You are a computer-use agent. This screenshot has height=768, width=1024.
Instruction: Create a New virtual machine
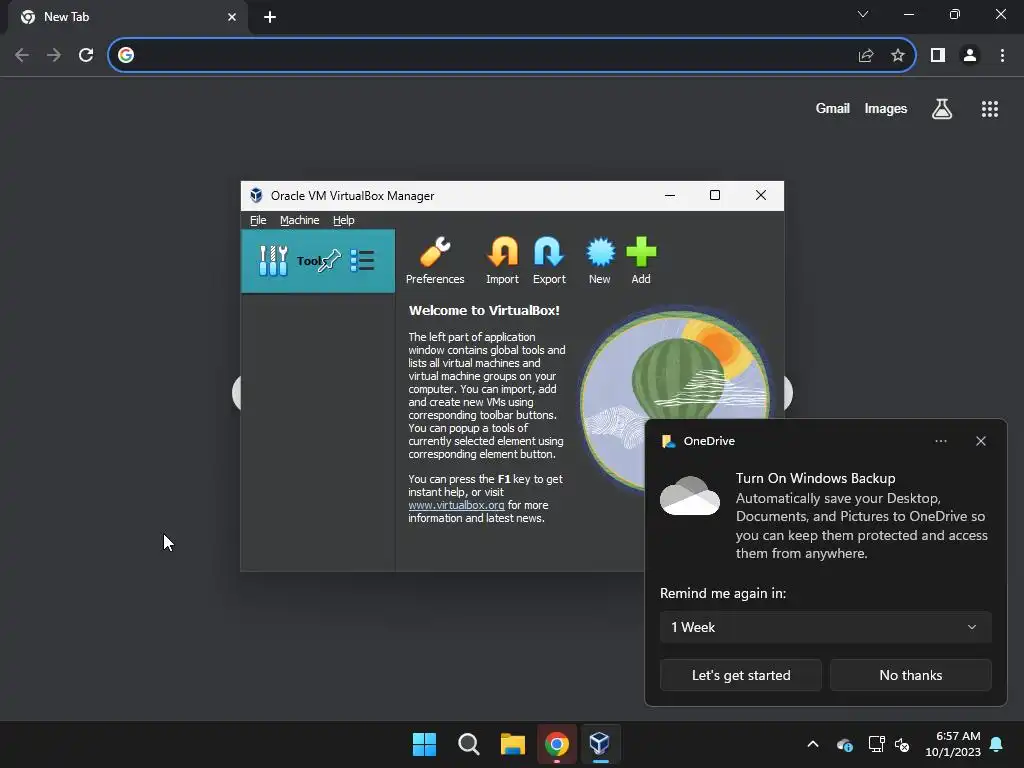tap(600, 252)
